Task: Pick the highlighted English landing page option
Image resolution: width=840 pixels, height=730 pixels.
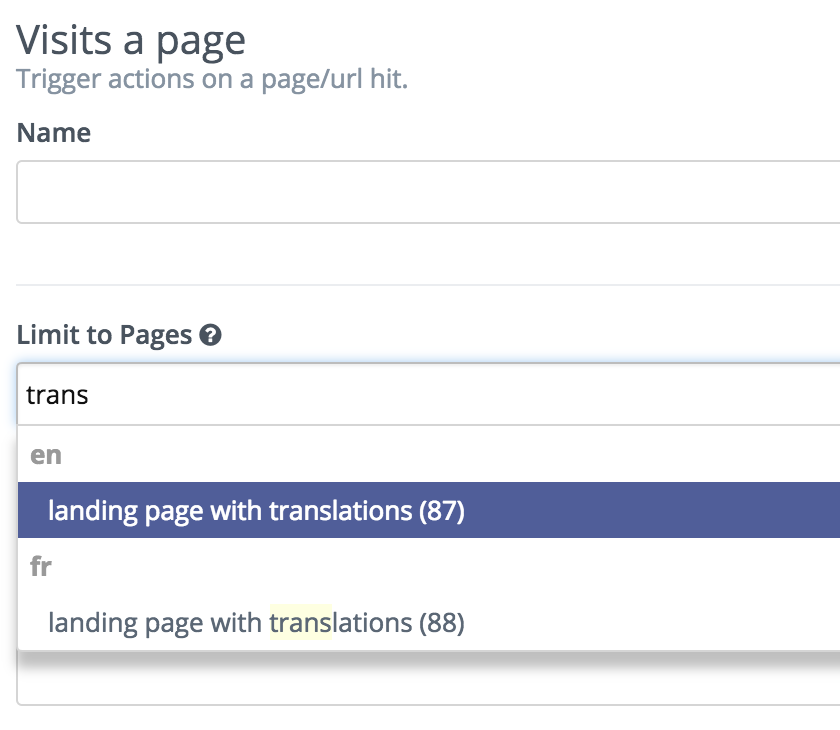Action: pyautogui.click(x=429, y=510)
